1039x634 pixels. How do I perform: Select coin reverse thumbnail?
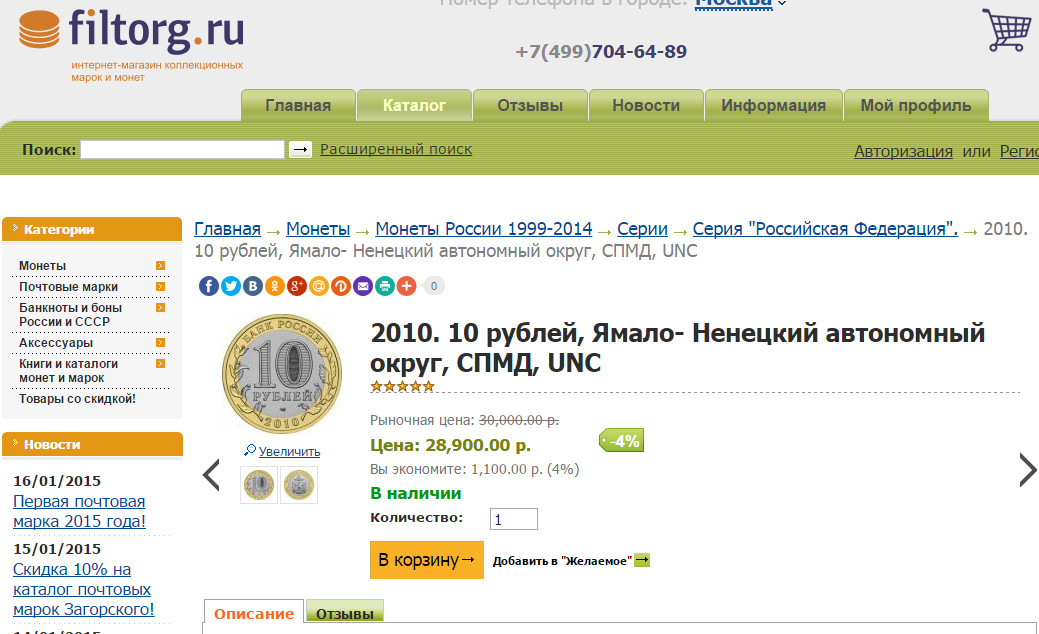click(x=299, y=484)
